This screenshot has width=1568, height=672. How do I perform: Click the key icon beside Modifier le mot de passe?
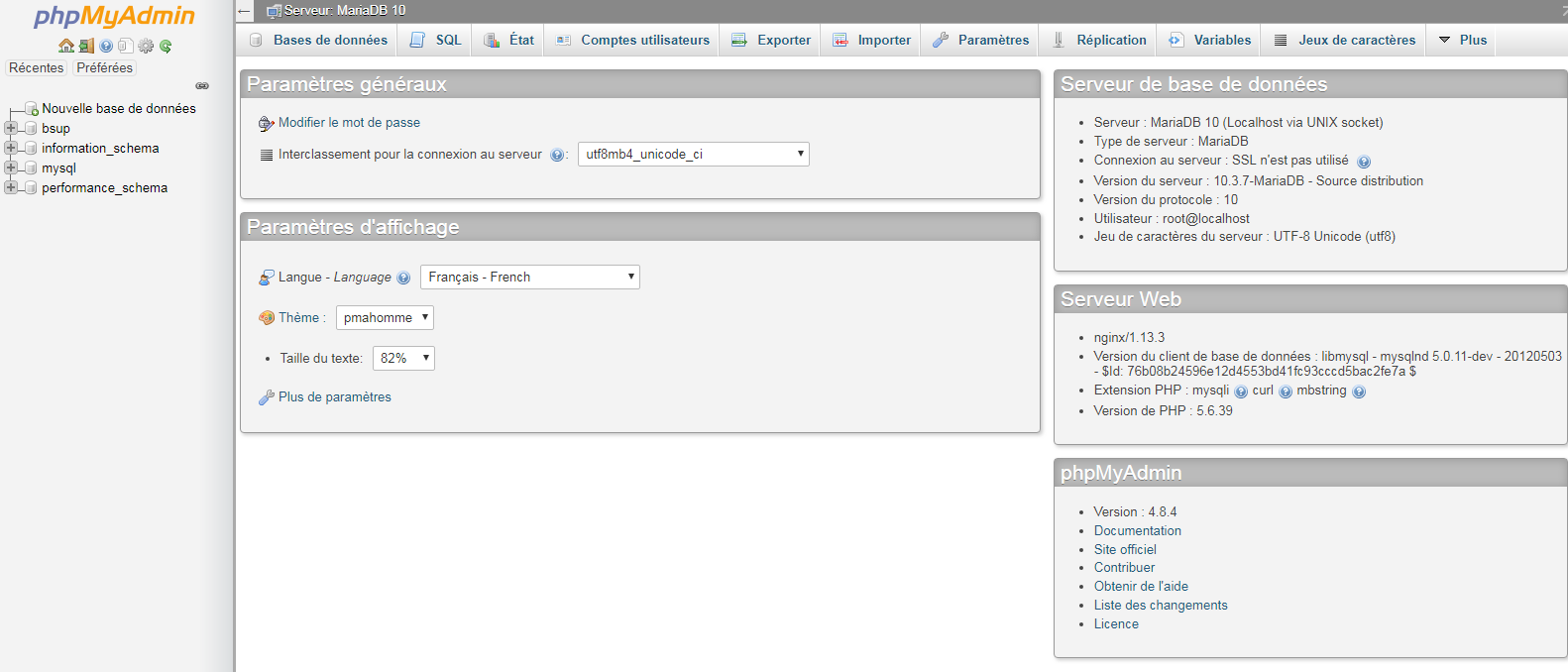coord(266,123)
